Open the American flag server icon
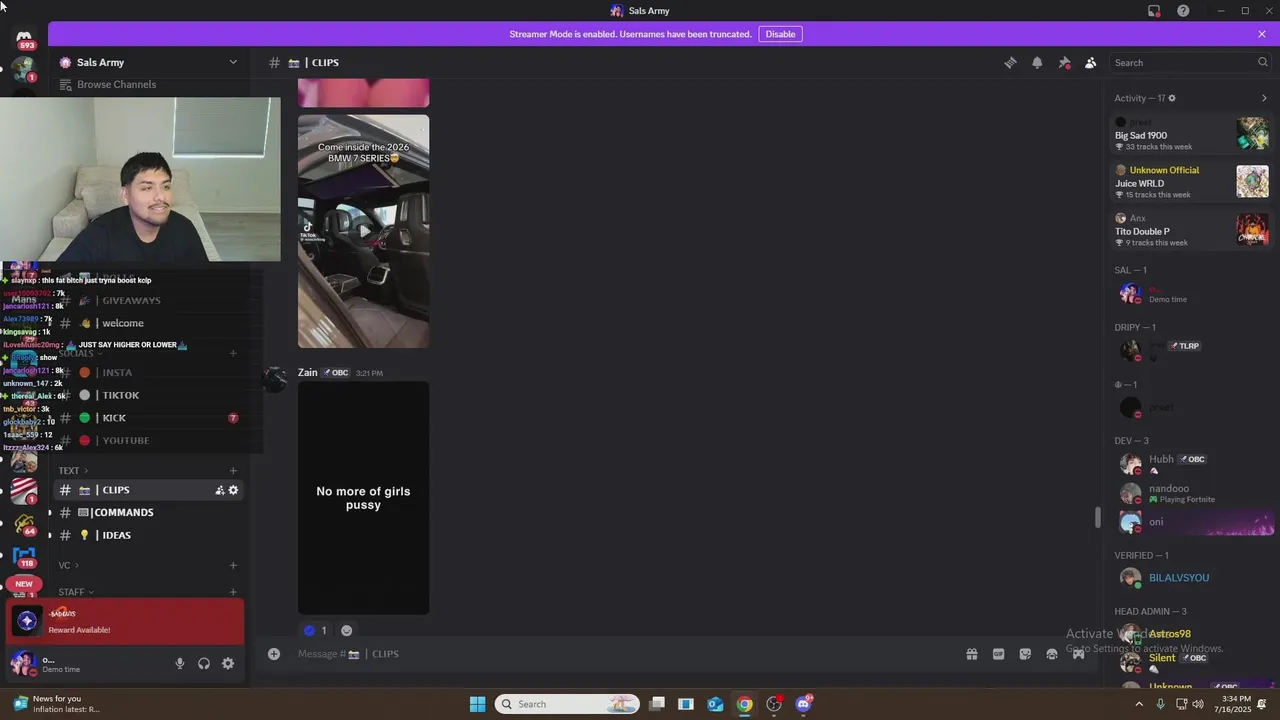The image size is (1280, 720). pos(24,491)
